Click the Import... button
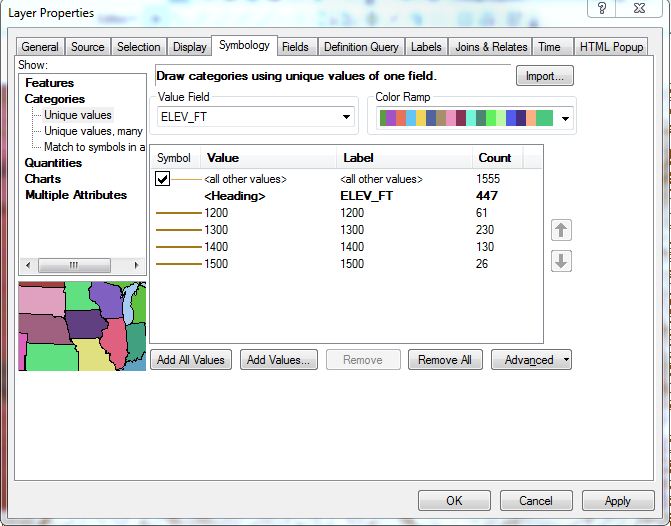Image resolution: width=671 pixels, height=526 pixels. [x=544, y=76]
